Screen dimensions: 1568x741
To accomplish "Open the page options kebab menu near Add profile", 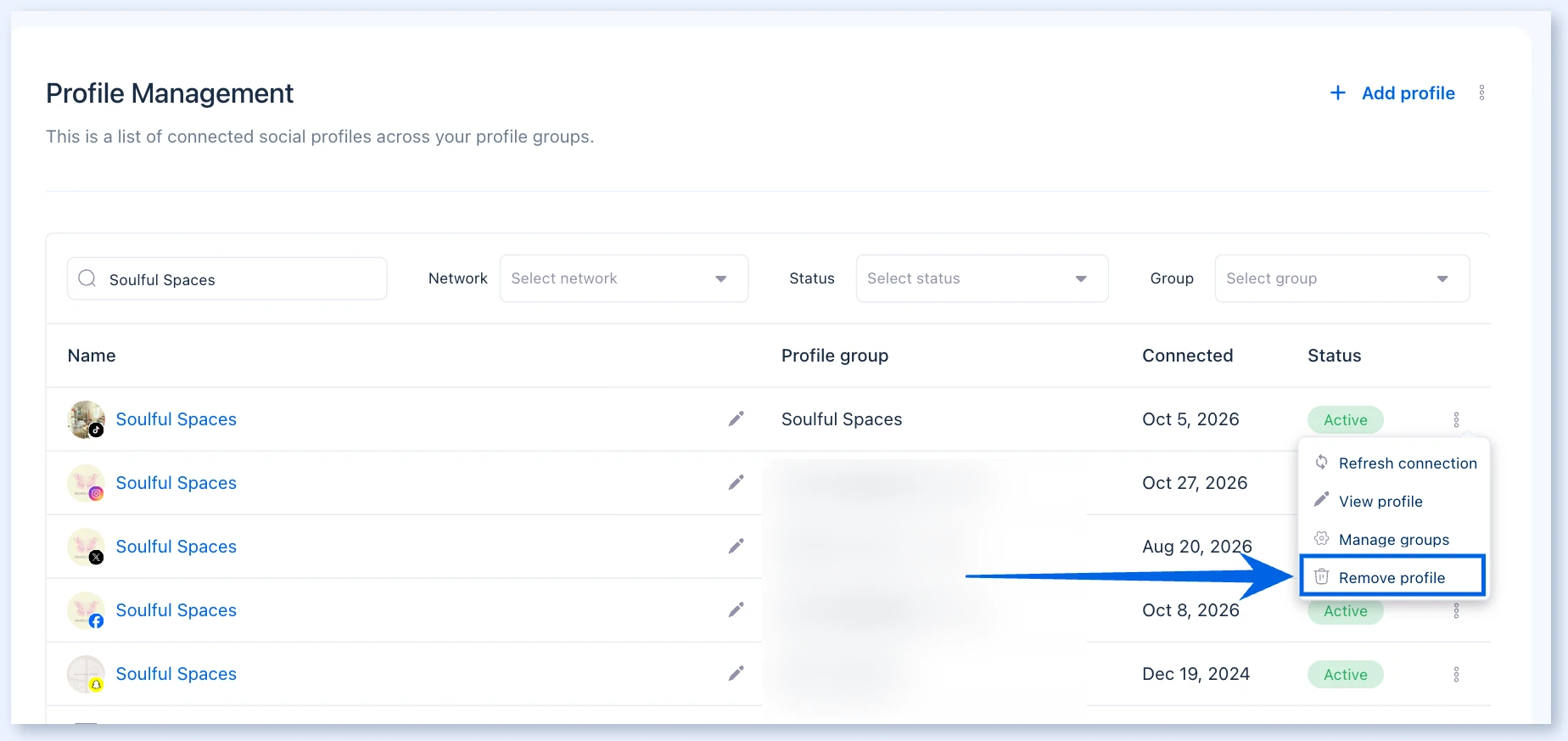I will tap(1481, 93).
